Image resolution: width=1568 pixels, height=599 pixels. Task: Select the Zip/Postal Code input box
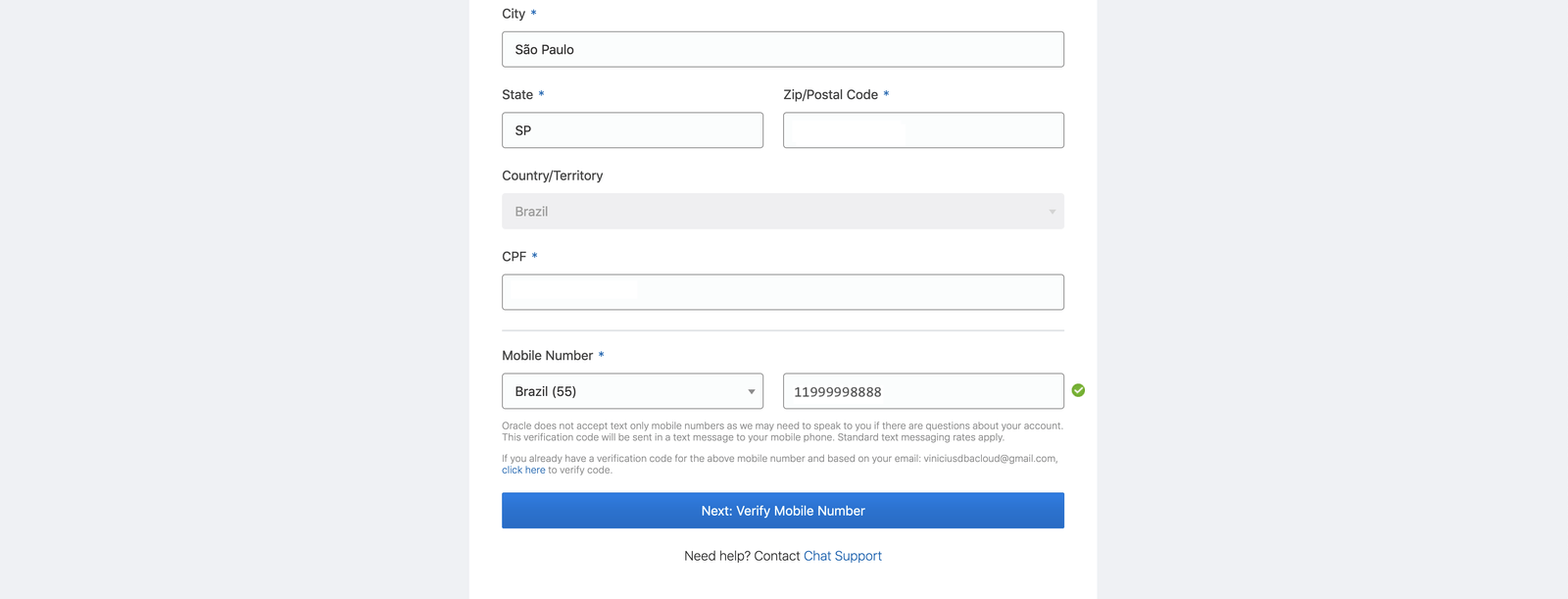pyautogui.click(x=922, y=130)
